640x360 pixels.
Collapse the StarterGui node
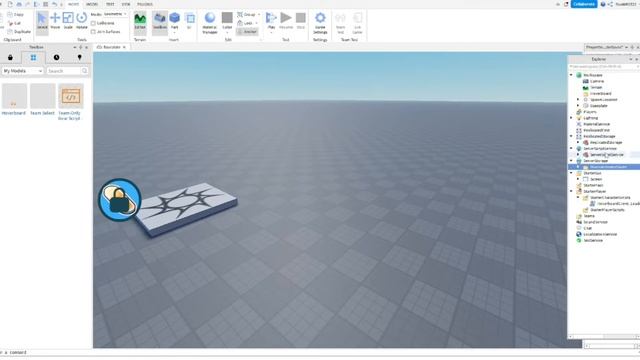(571, 173)
